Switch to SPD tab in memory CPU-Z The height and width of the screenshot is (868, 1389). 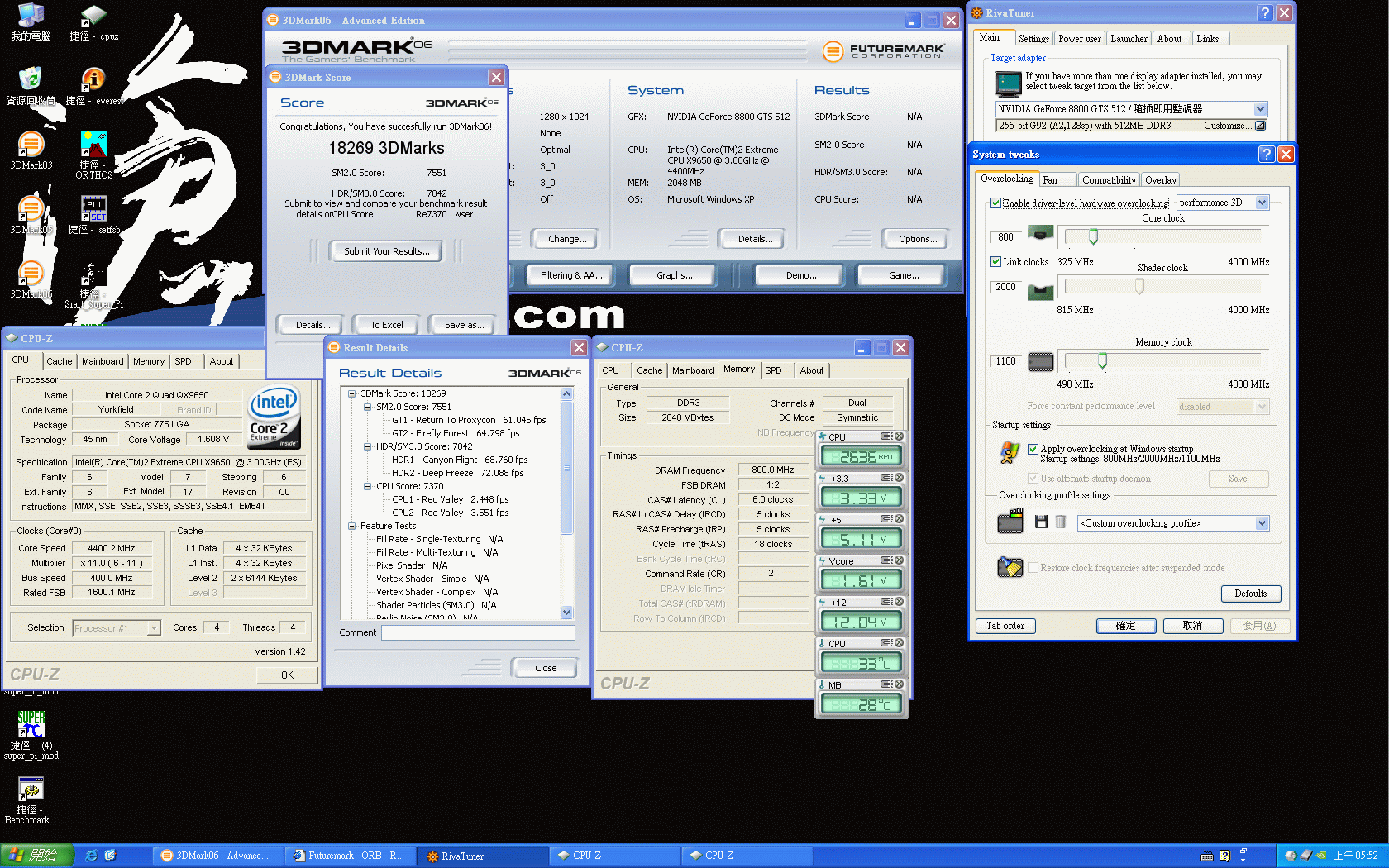tap(773, 370)
